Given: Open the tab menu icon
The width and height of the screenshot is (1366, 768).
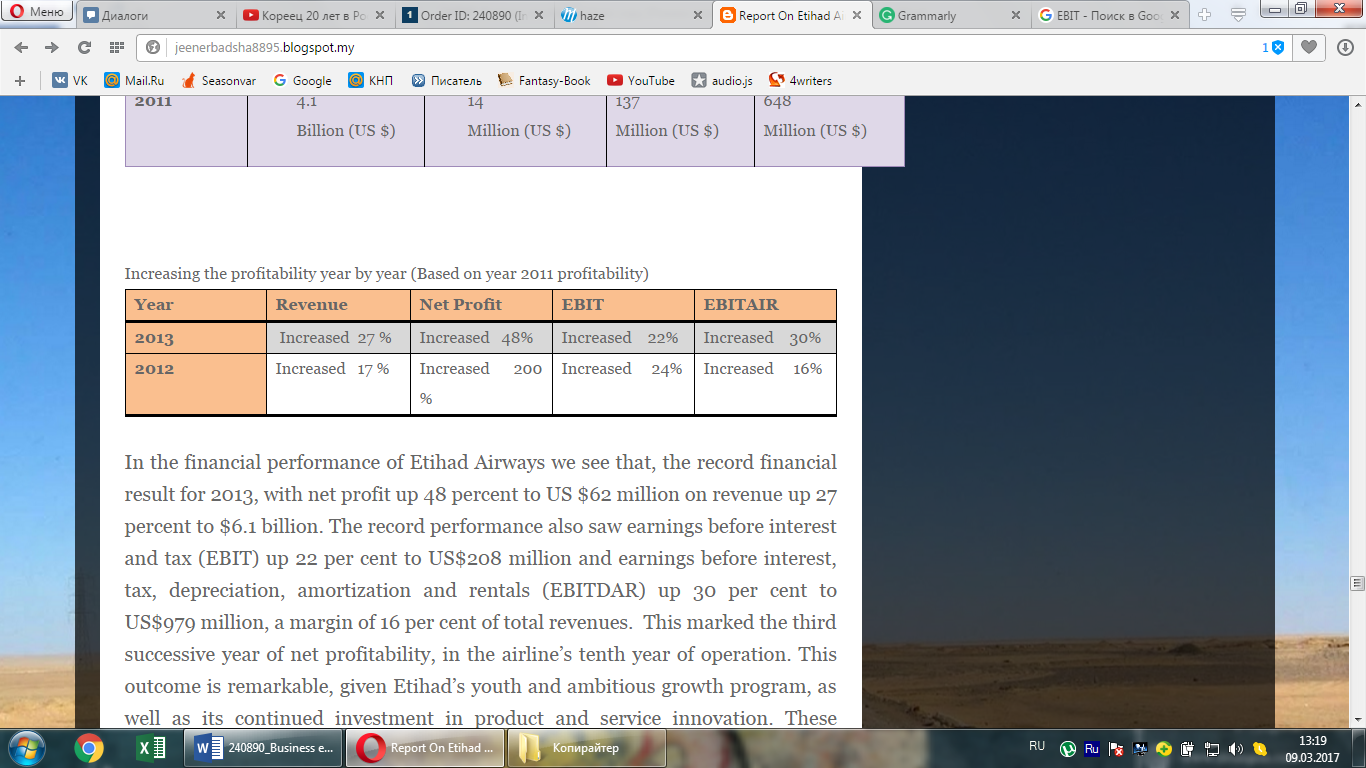Looking at the screenshot, I should pyautogui.click(x=1238, y=15).
